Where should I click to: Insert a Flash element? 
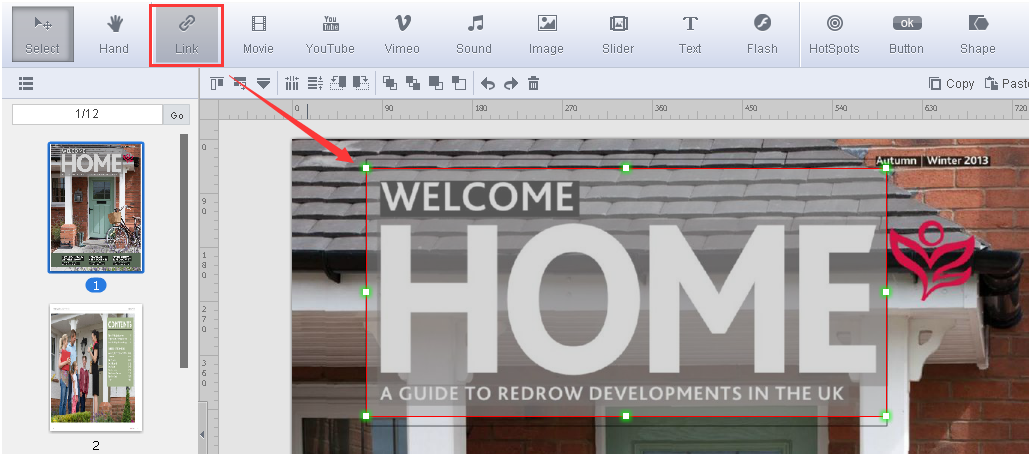point(762,34)
